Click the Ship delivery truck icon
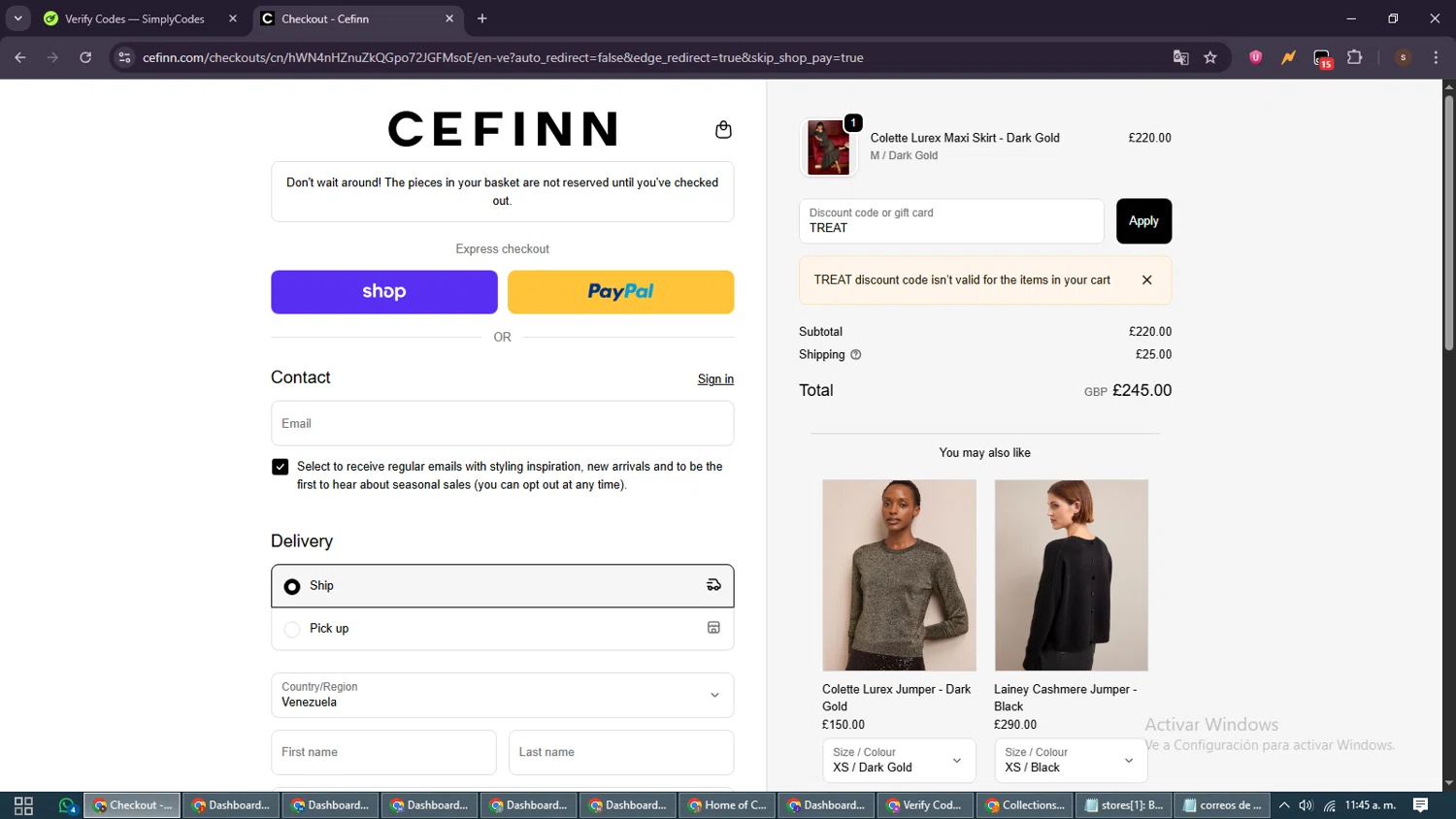Viewport: 1456px width, 819px height. pos(713,585)
